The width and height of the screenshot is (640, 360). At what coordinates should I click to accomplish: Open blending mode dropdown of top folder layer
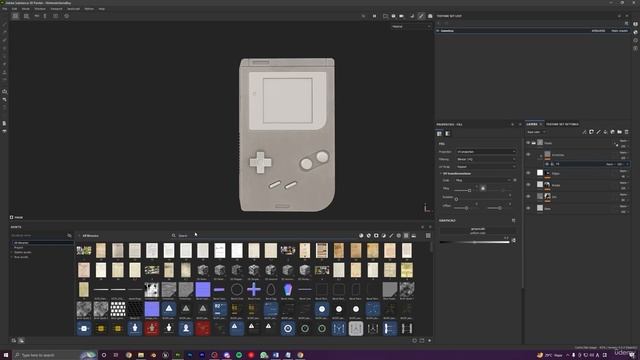point(624,141)
